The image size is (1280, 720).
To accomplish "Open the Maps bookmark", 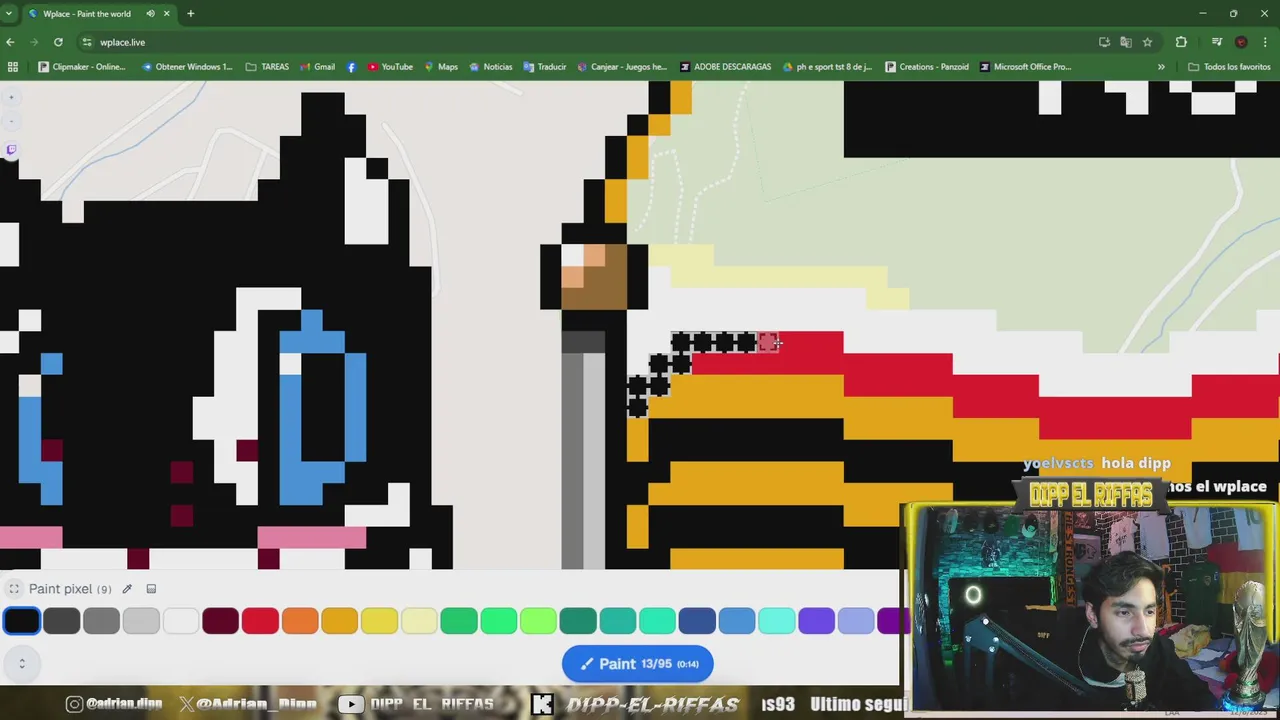I will point(441,67).
